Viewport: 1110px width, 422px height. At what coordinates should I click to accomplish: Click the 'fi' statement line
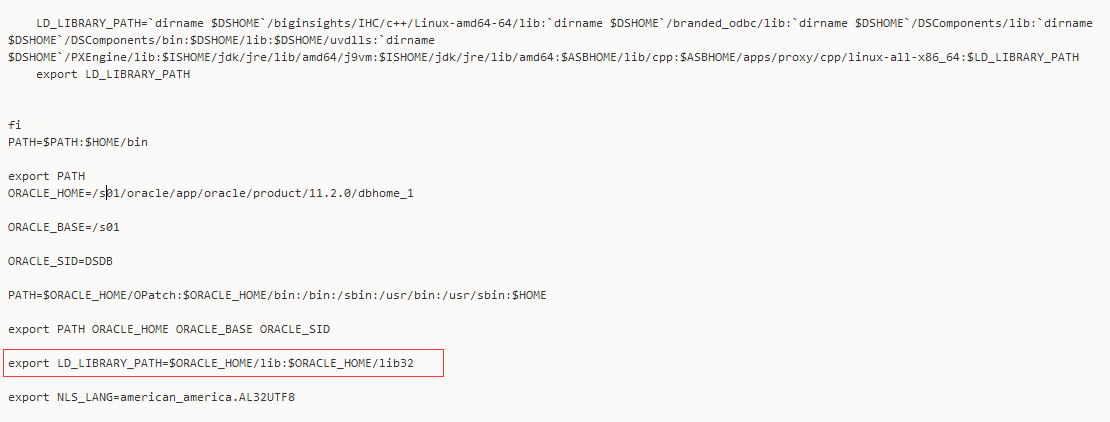15,125
